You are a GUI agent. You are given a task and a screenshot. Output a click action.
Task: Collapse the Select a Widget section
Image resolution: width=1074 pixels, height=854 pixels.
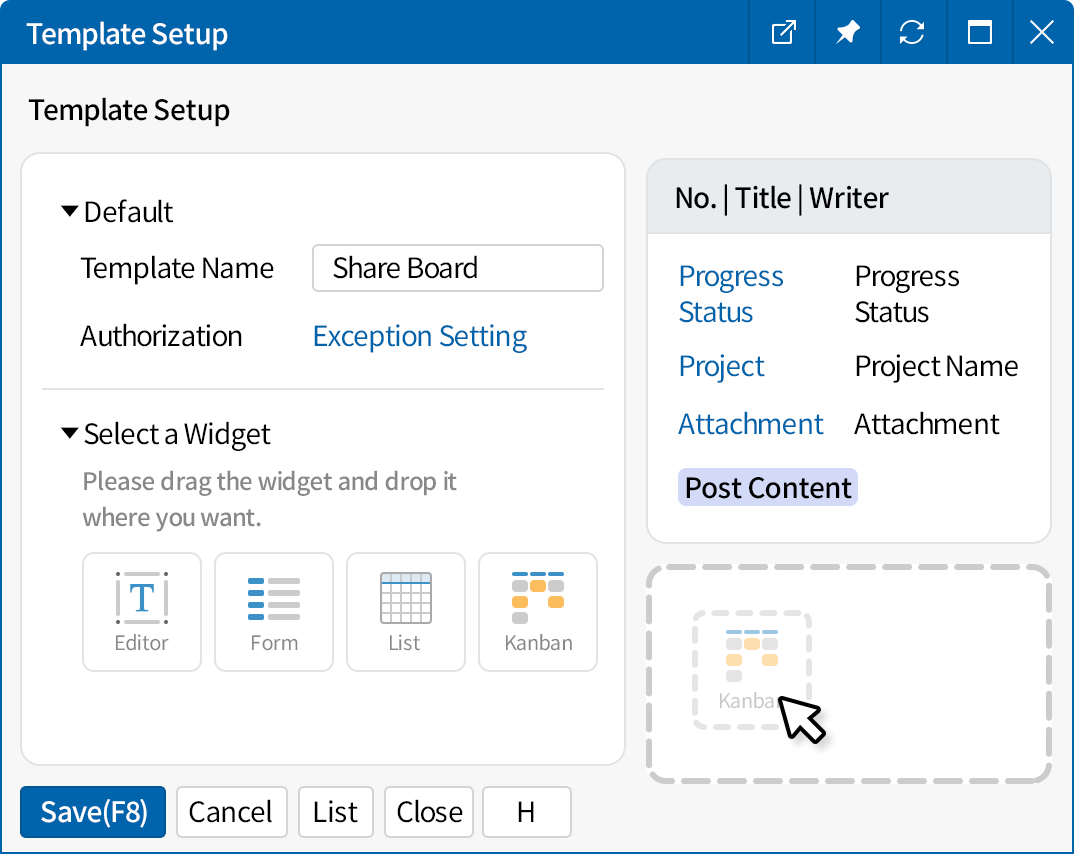[69, 432]
